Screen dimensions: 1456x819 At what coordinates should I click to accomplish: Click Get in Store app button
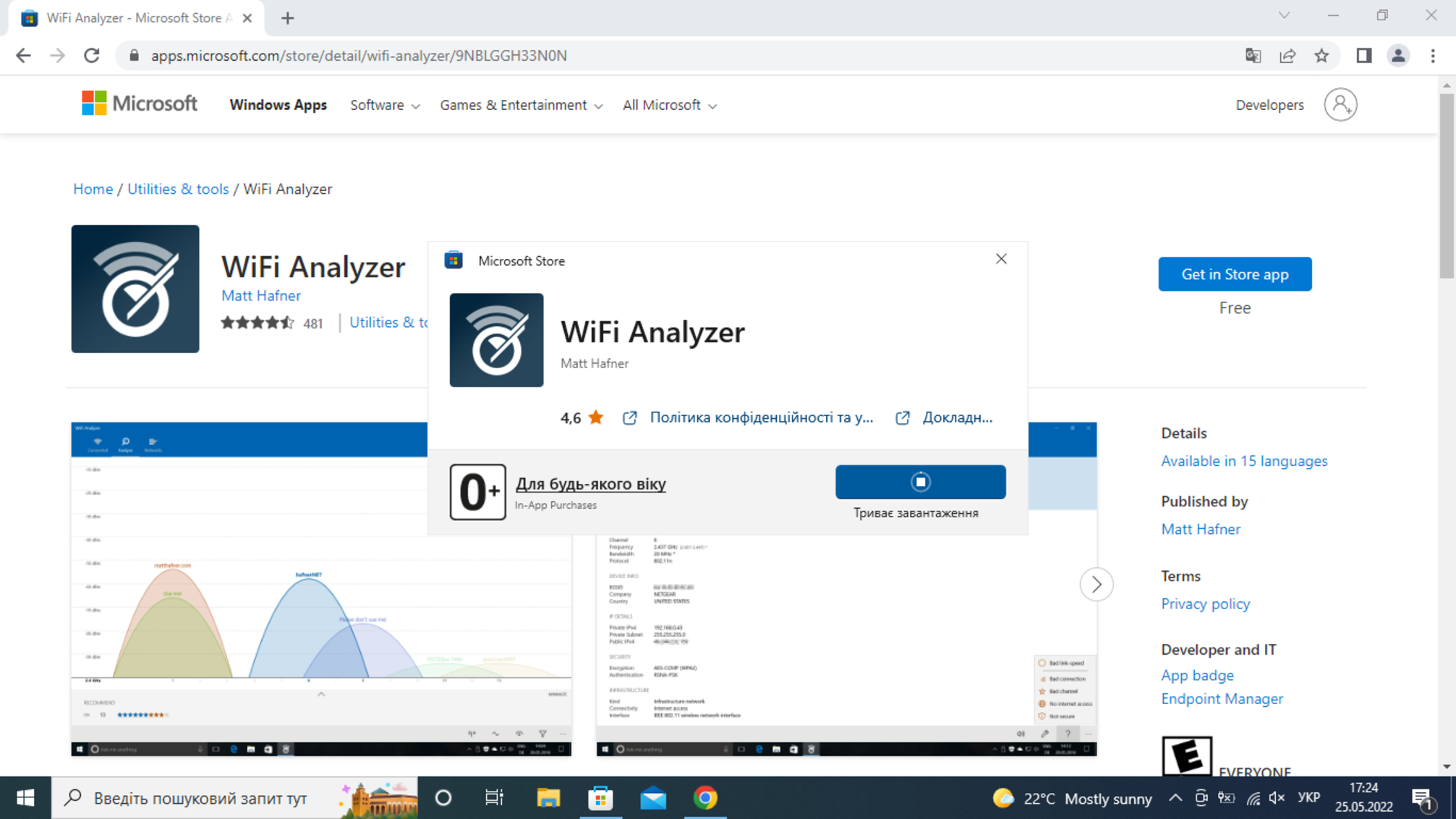click(1235, 274)
